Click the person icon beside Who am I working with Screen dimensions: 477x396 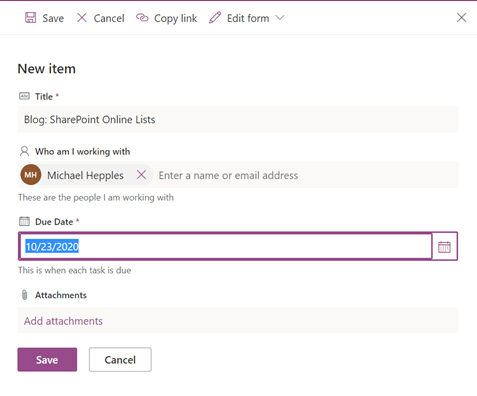tap(24, 151)
